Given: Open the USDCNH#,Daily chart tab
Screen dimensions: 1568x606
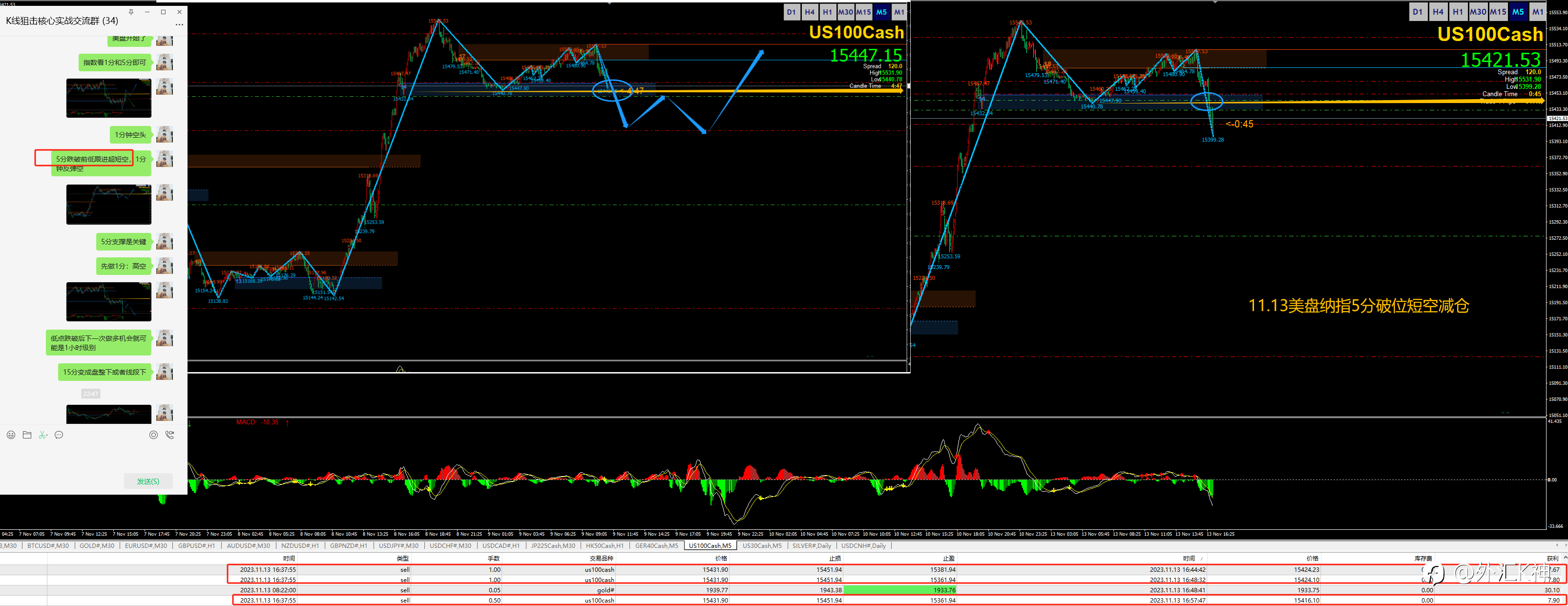Looking at the screenshot, I should (864, 546).
